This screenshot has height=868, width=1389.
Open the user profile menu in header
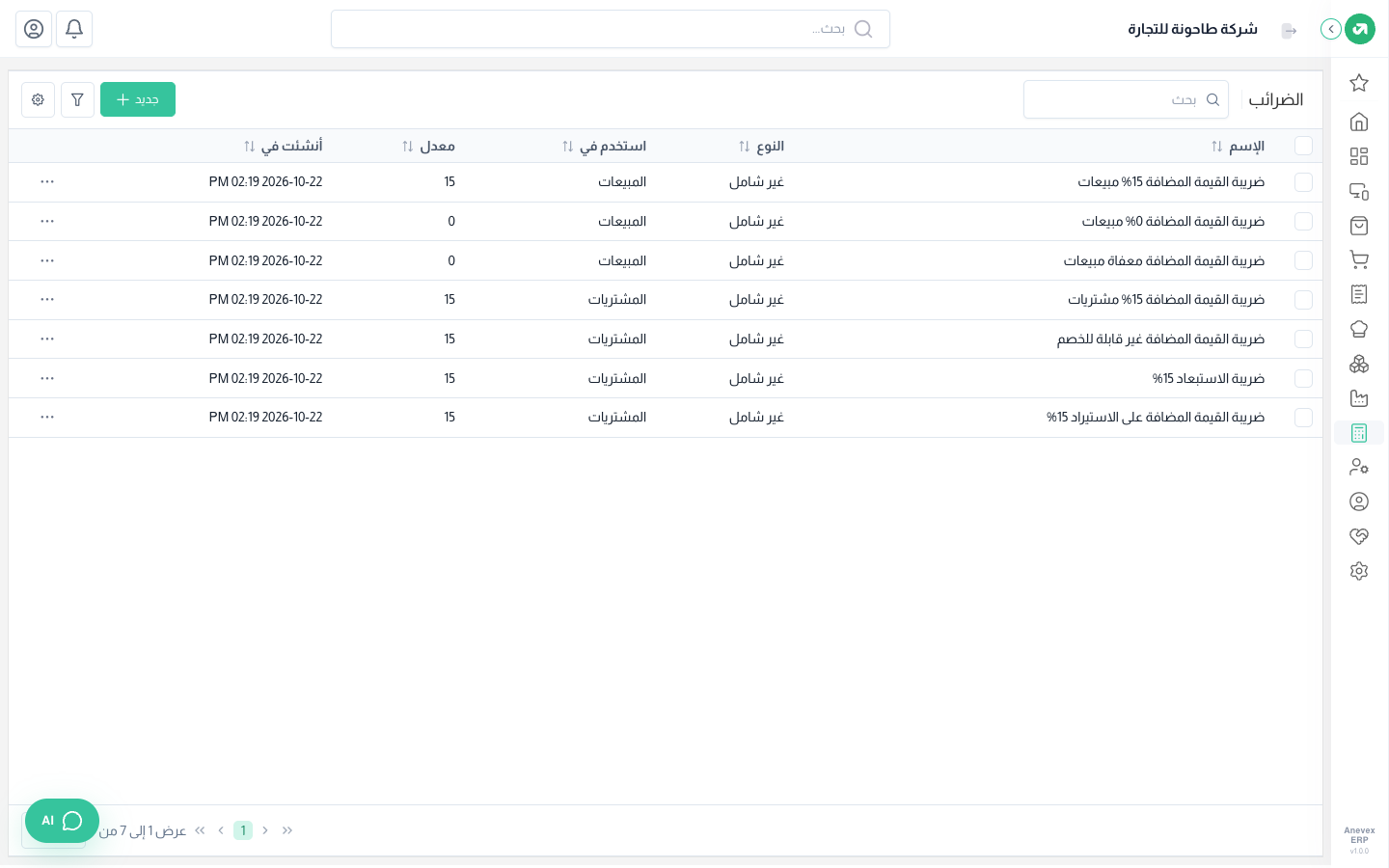coord(34,29)
